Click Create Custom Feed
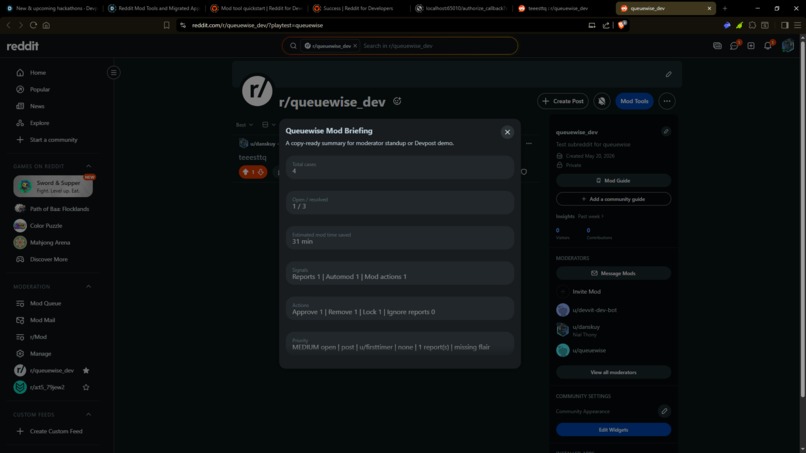The image size is (806, 453). [54, 431]
